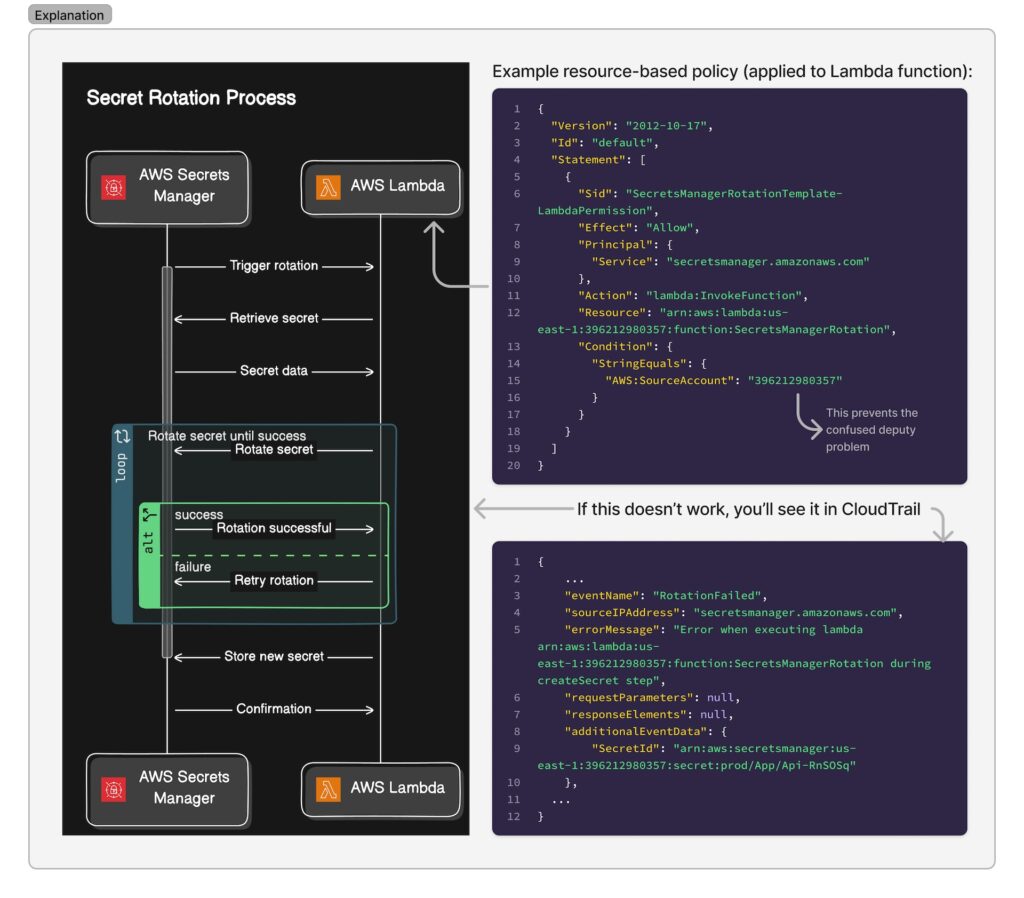The width and height of the screenshot is (1024, 898).
Task: Click the "sourceIPAddress" key in CloudTrail log
Action: coord(621,613)
